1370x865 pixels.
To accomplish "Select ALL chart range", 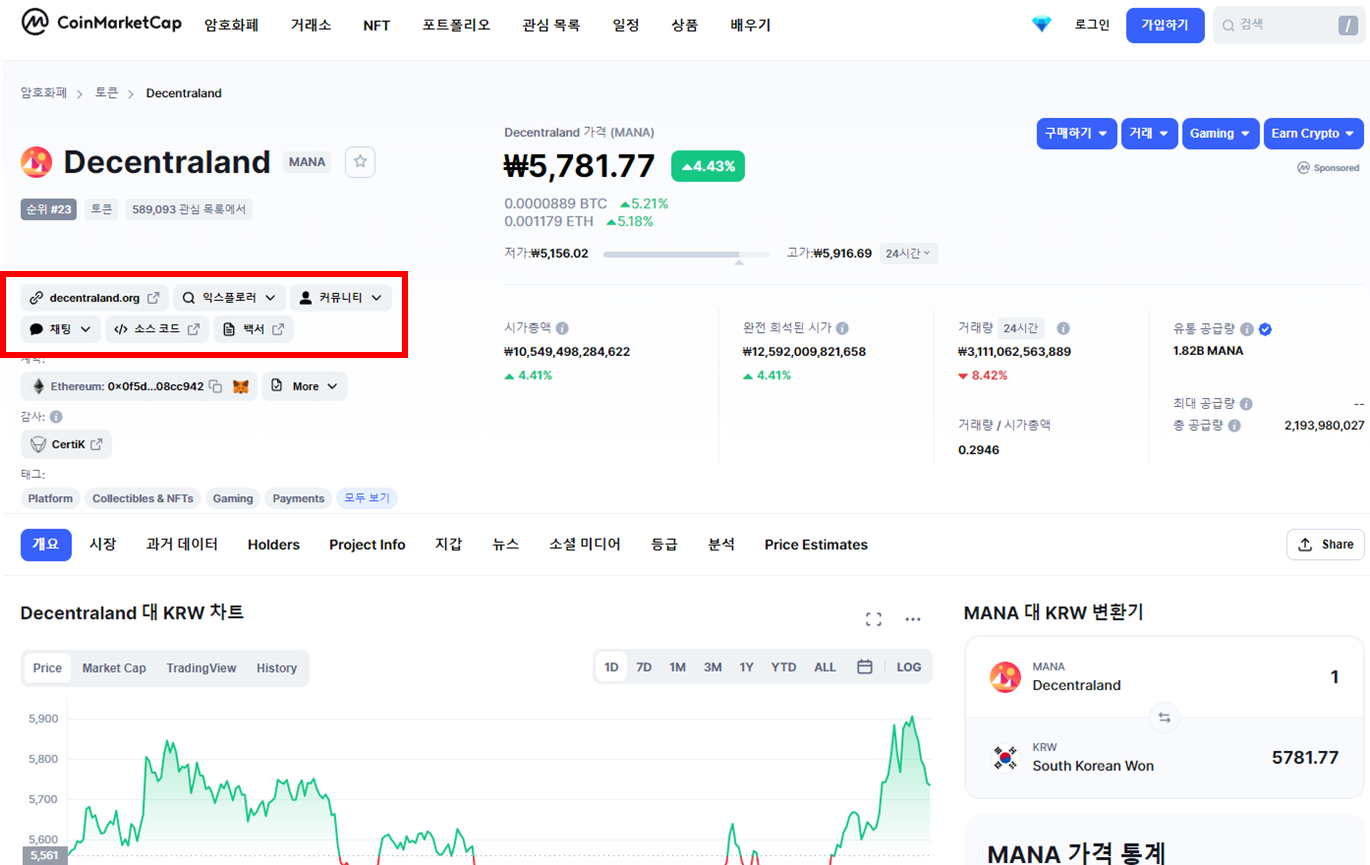I will (825, 667).
